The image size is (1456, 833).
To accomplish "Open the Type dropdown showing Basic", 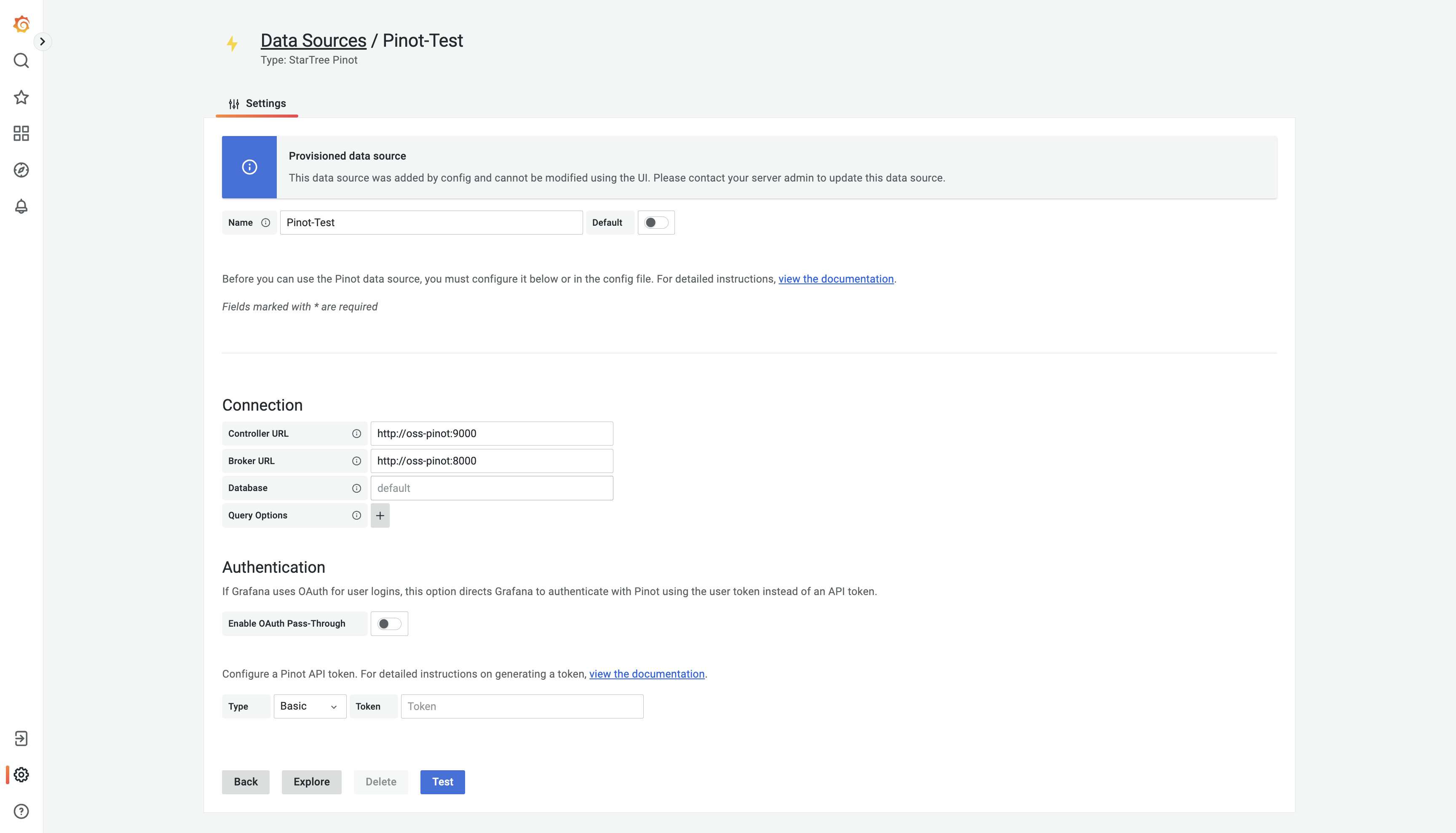I will coord(310,707).
